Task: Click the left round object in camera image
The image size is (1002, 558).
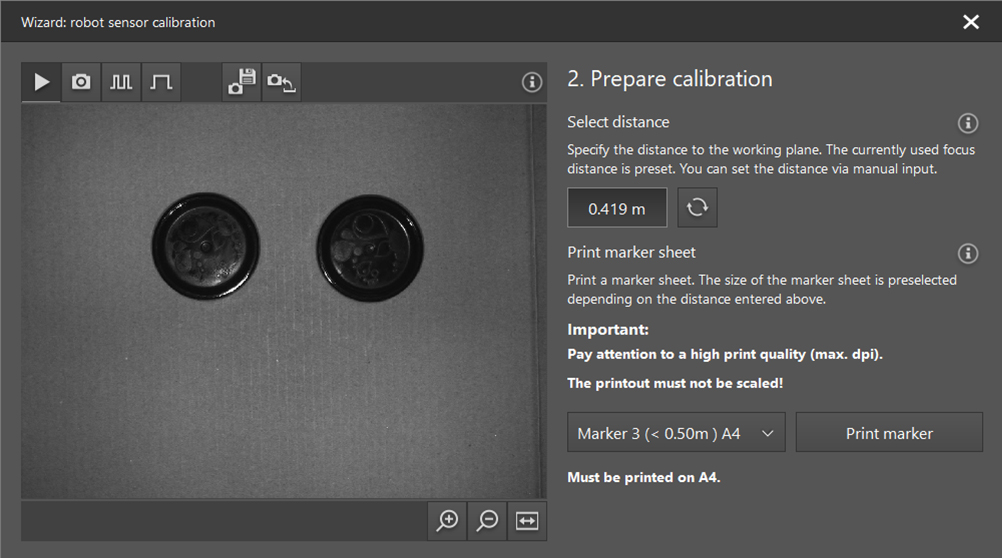Action: pyautogui.click(x=206, y=244)
